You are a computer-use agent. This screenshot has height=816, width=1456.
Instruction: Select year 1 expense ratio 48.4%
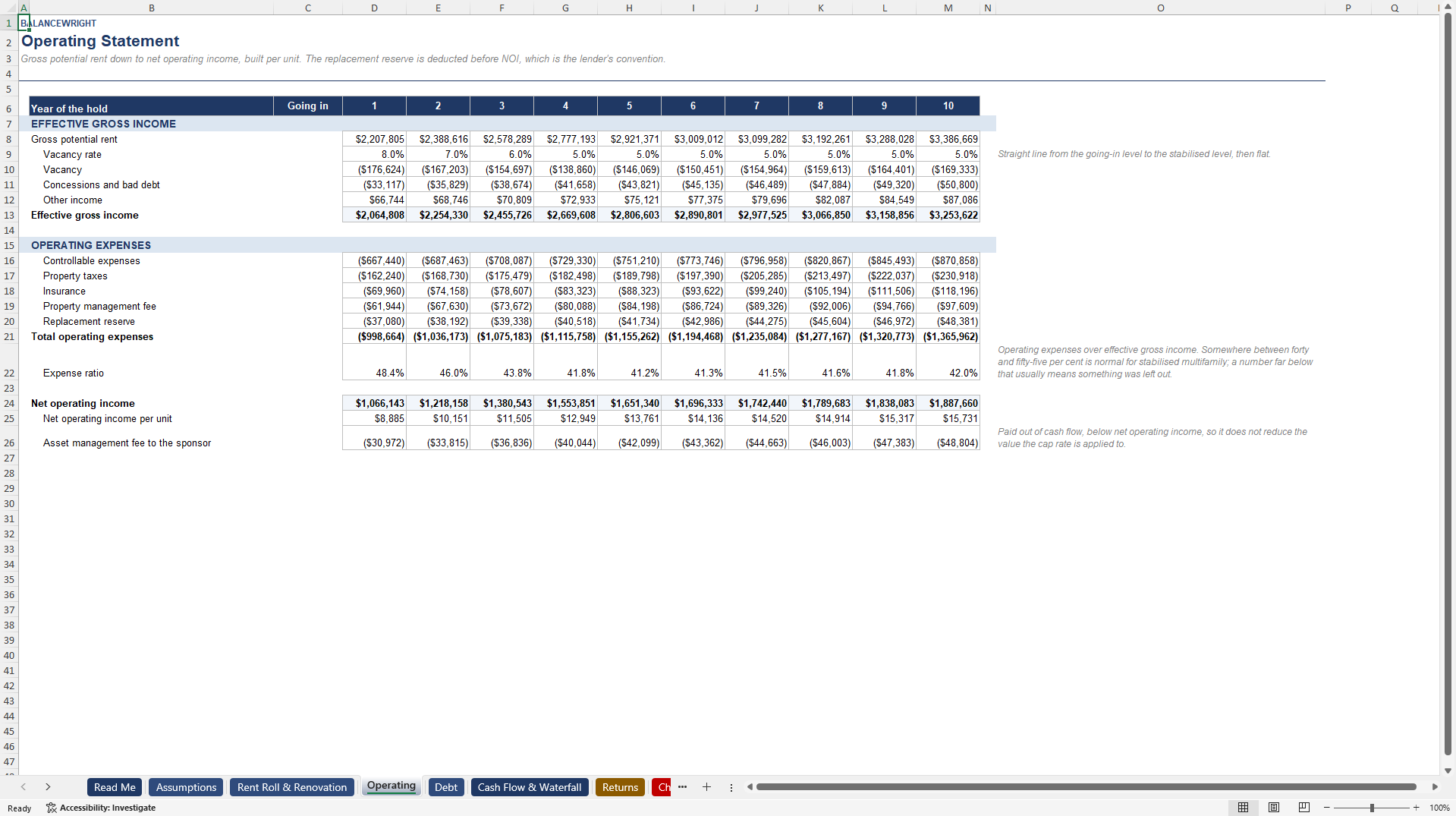coord(374,362)
